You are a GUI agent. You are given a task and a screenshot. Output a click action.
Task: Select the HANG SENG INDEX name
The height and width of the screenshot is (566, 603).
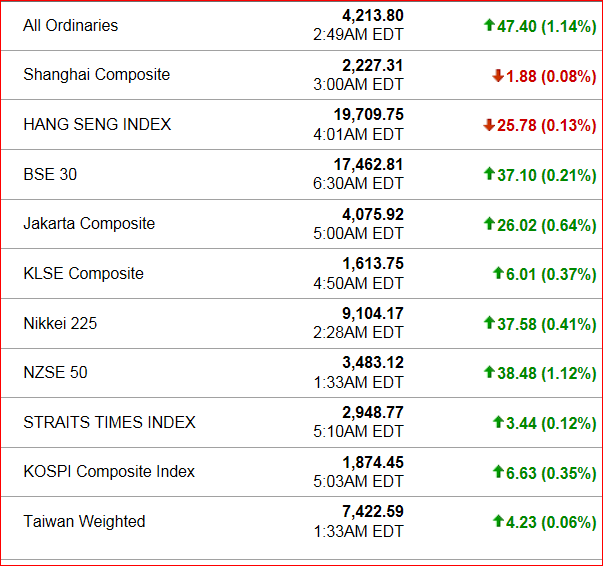pyautogui.click(x=97, y=124)
